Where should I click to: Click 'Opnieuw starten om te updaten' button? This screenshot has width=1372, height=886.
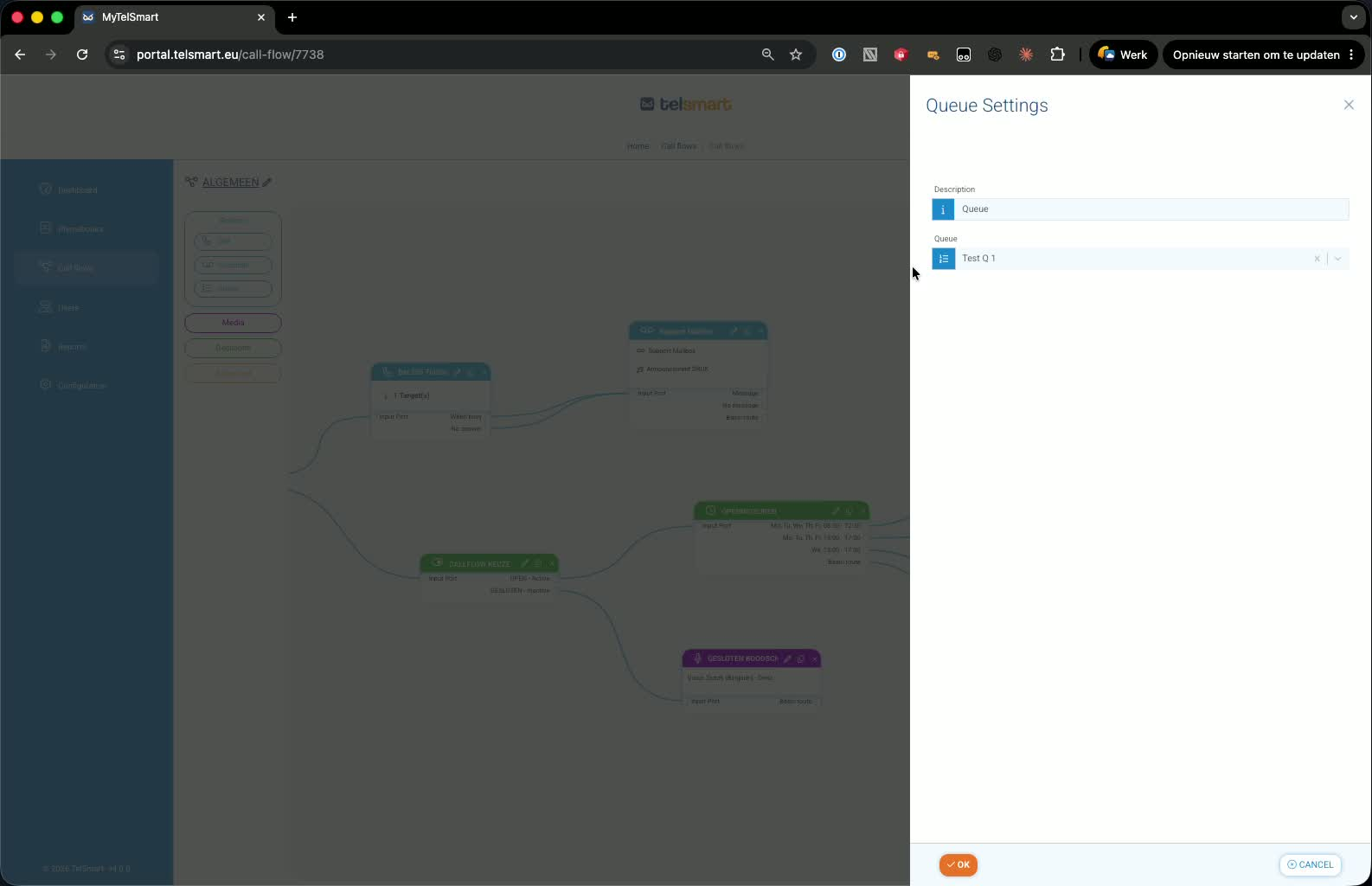coord(1255,55)
